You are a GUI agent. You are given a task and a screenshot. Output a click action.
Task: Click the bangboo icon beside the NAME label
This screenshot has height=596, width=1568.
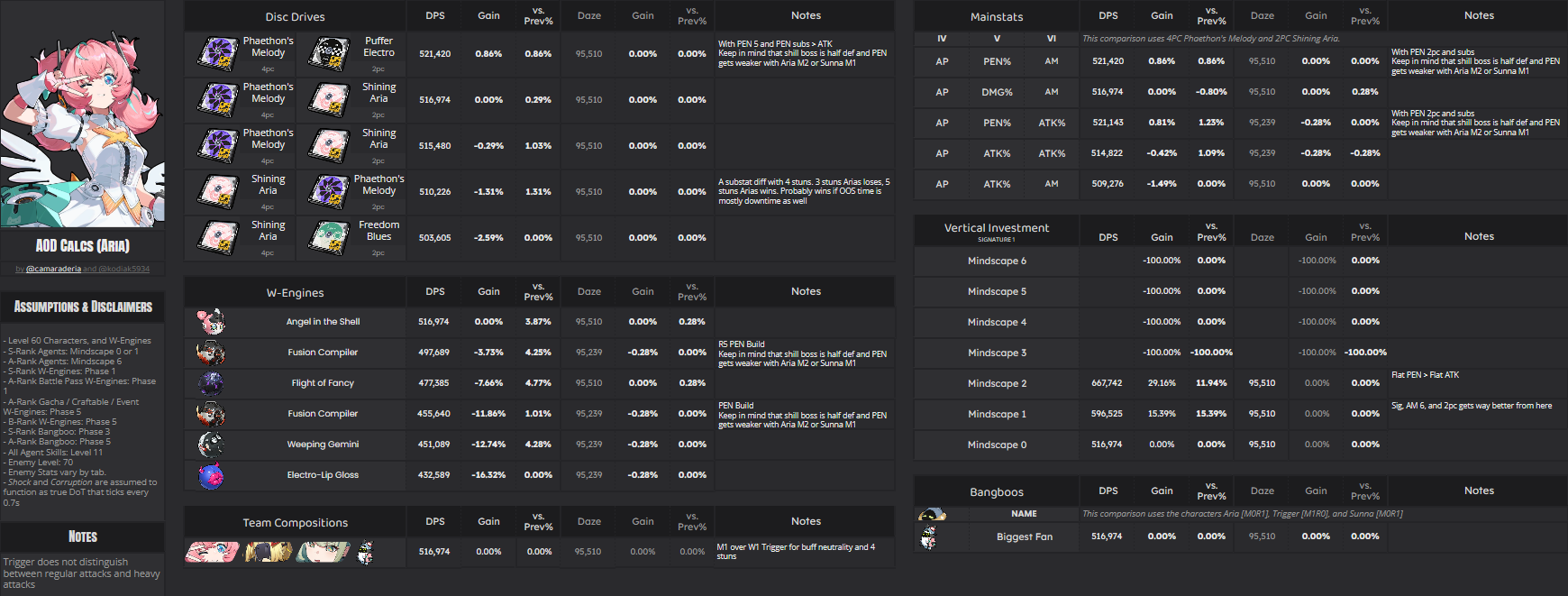(x=932, y=514)
